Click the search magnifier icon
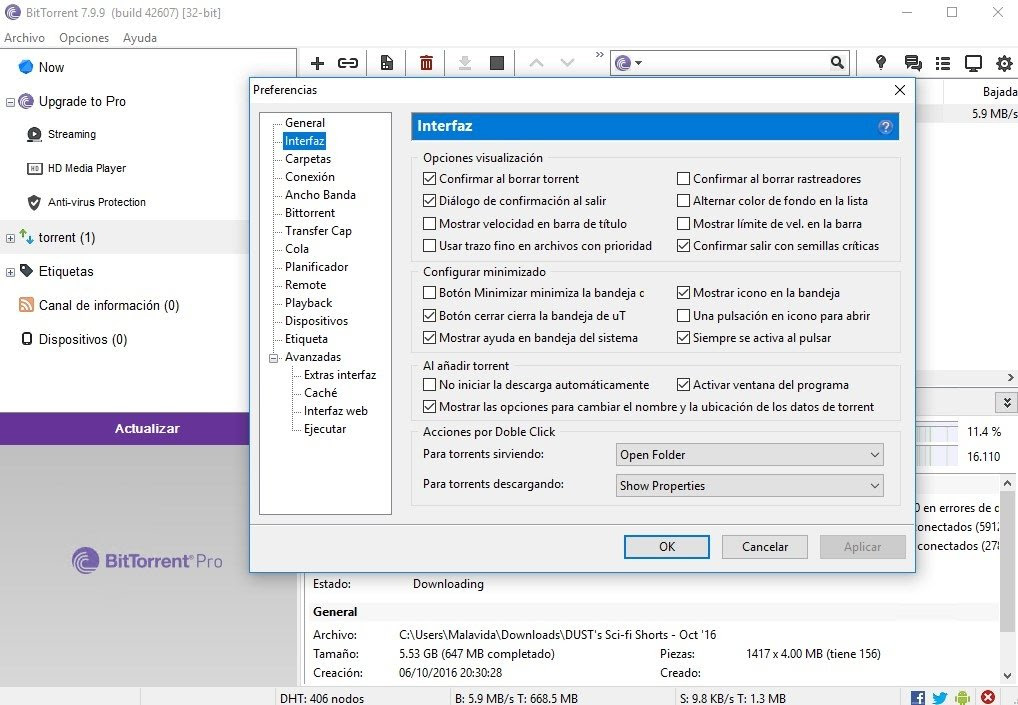 pos(838,62)
